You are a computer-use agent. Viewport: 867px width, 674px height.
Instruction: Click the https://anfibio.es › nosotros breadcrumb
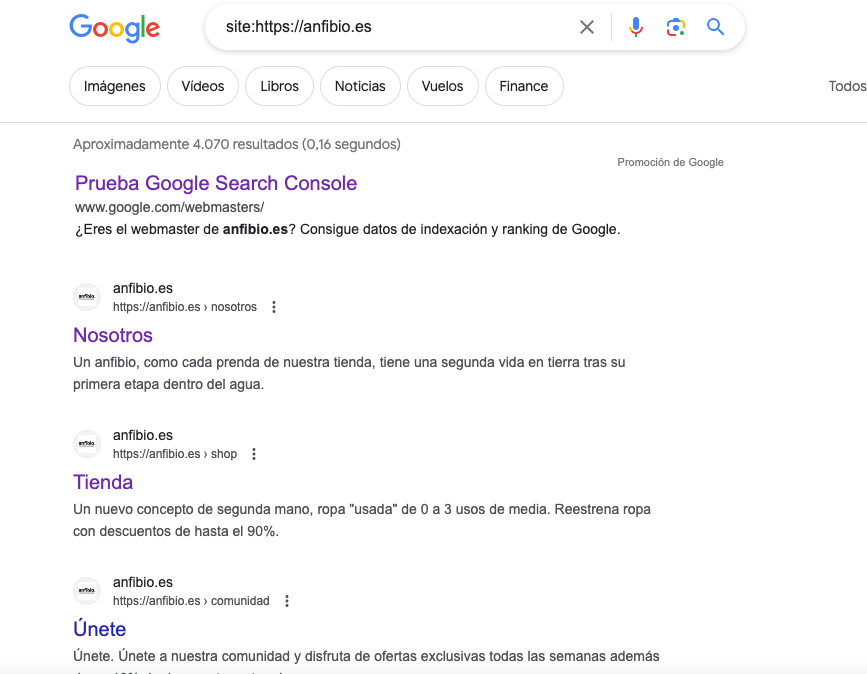click(x=185, y=307)
